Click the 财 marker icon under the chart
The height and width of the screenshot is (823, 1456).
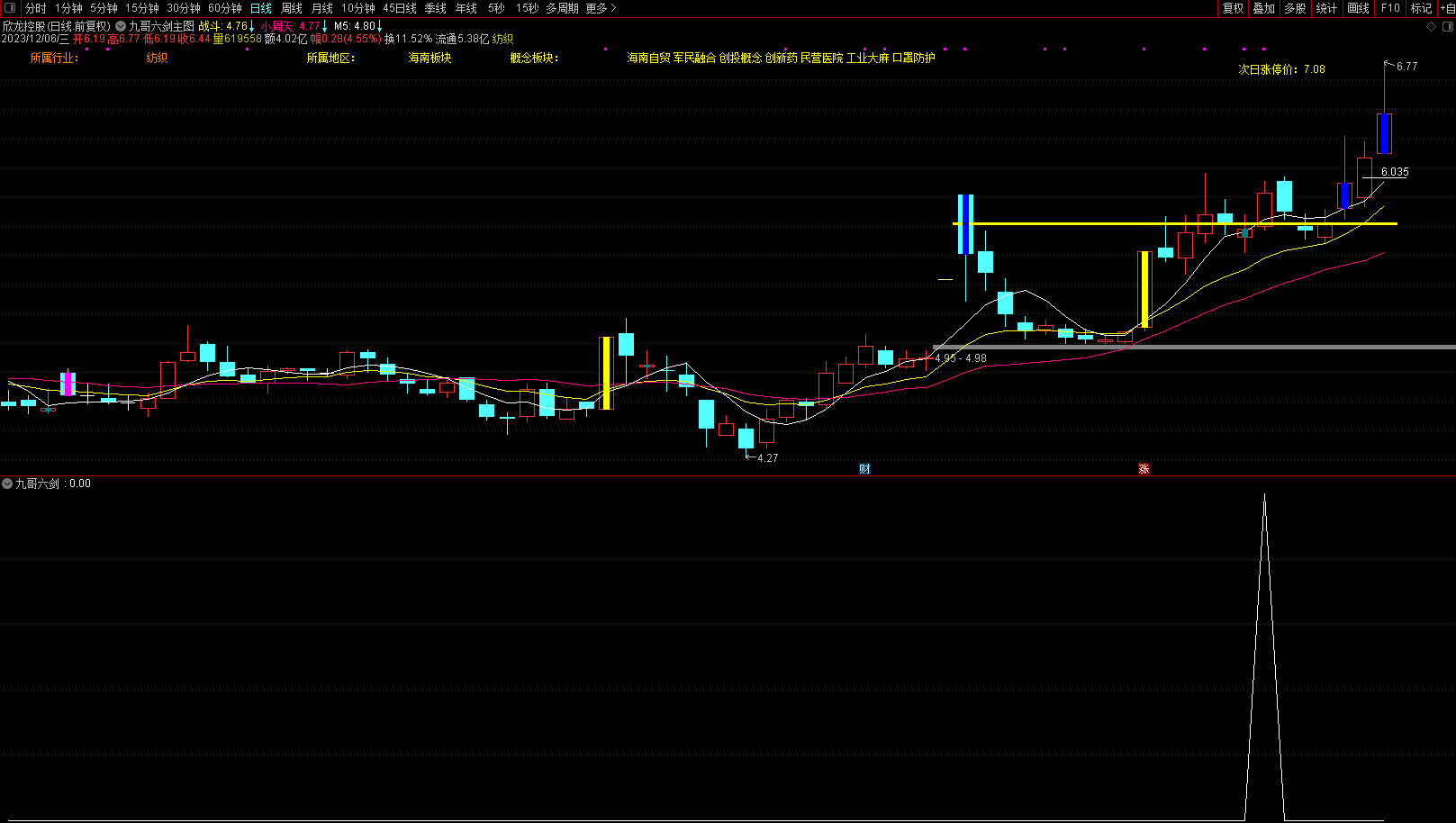864,469
